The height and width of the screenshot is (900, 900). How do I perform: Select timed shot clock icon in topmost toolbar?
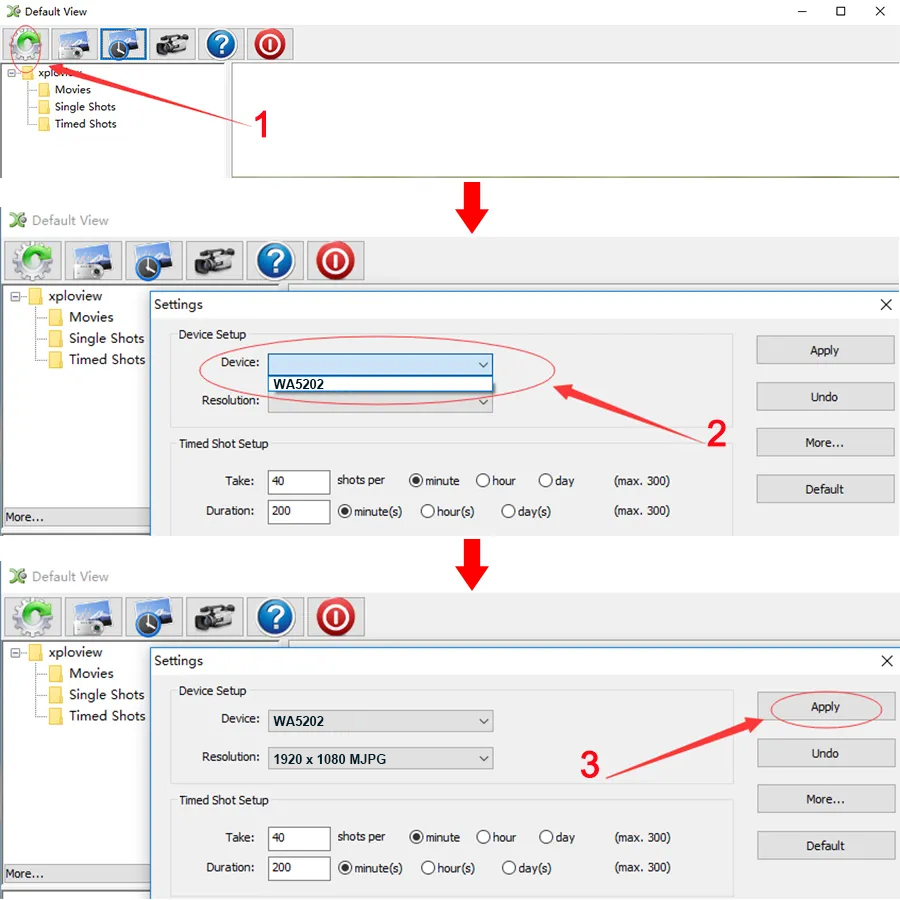point(123,45)
